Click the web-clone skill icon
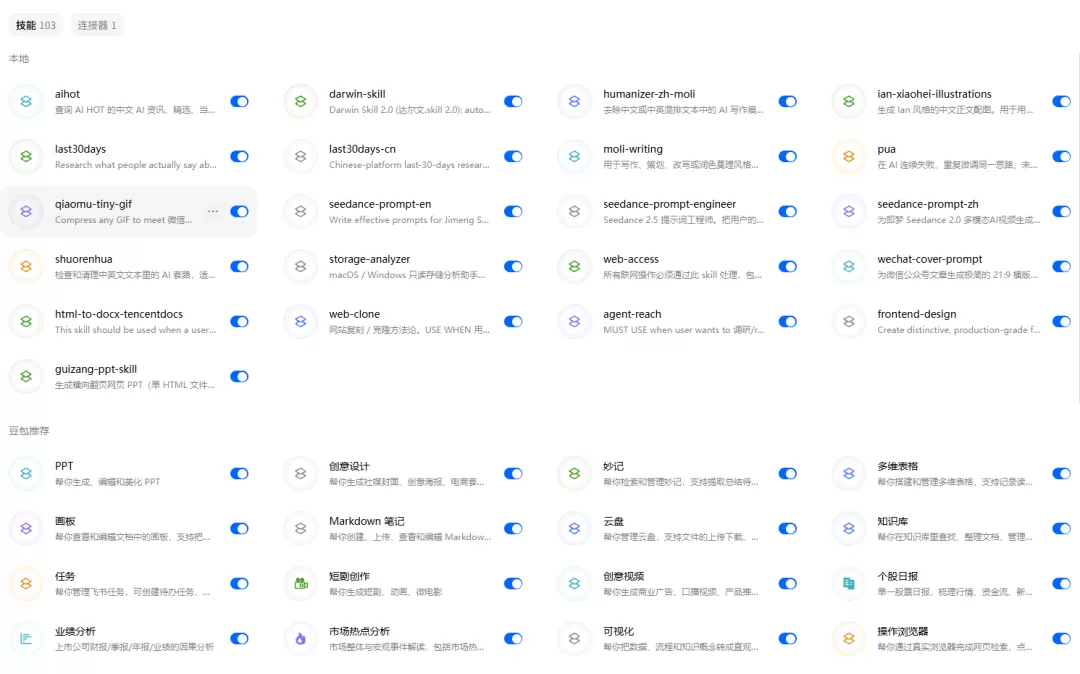1080x674 pixels. (x=300, y=322)
